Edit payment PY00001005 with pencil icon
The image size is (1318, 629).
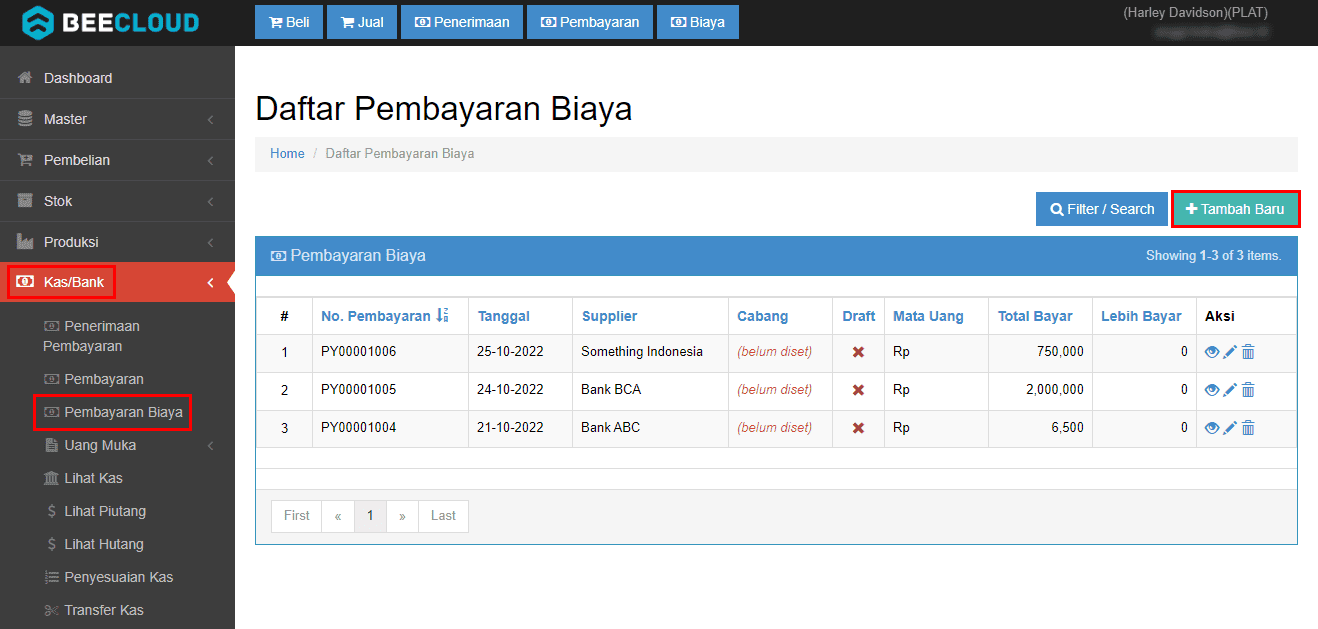pos(1230,390)
